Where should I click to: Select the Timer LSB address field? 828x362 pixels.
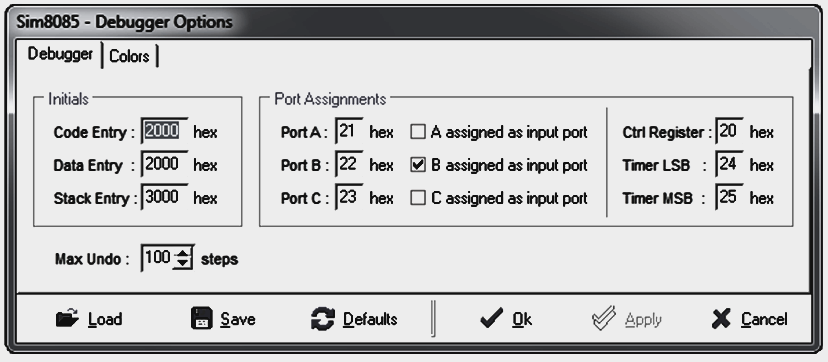coord(730,164)
